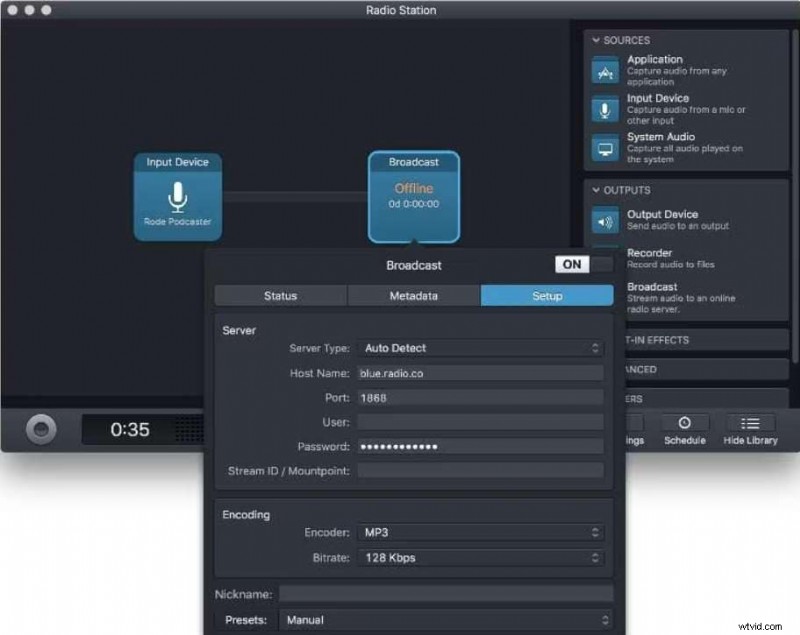Open the Schedule panel icon
800x635 pixels.
point(685,428)
